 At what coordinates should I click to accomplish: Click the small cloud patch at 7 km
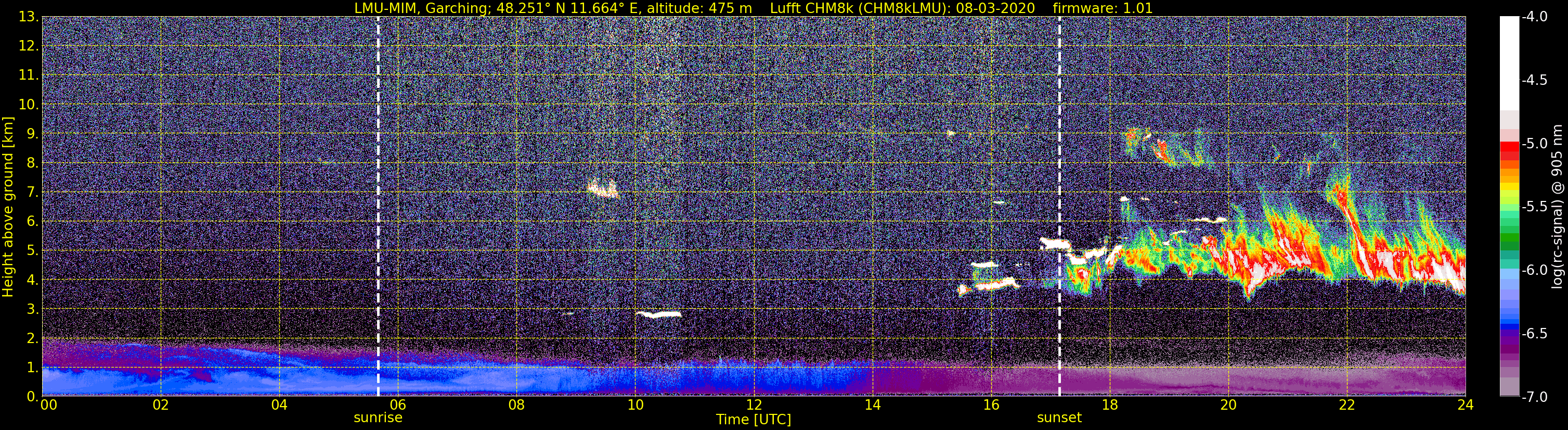click(x=603, y=189)
